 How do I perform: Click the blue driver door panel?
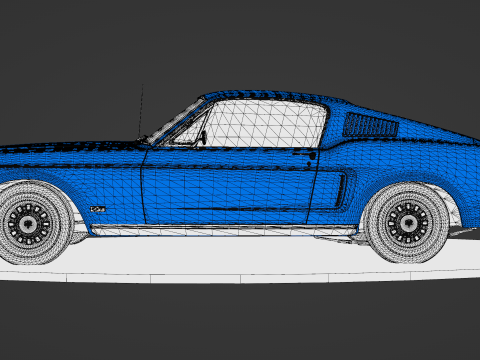pyautogui.click(x=230, y=186)
